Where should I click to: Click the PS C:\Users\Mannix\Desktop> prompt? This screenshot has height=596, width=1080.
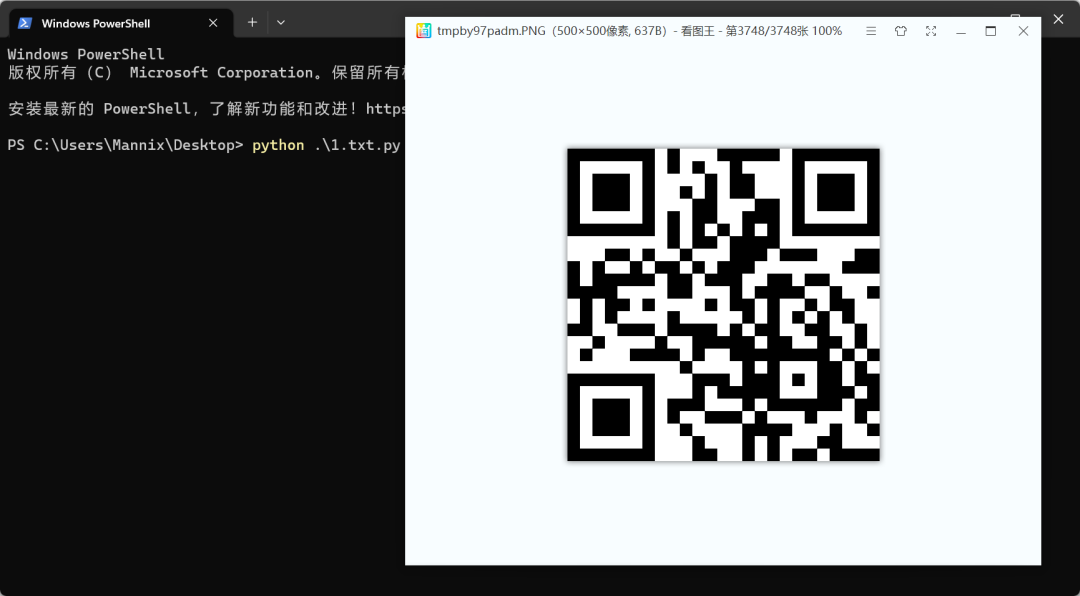[125, 145]
